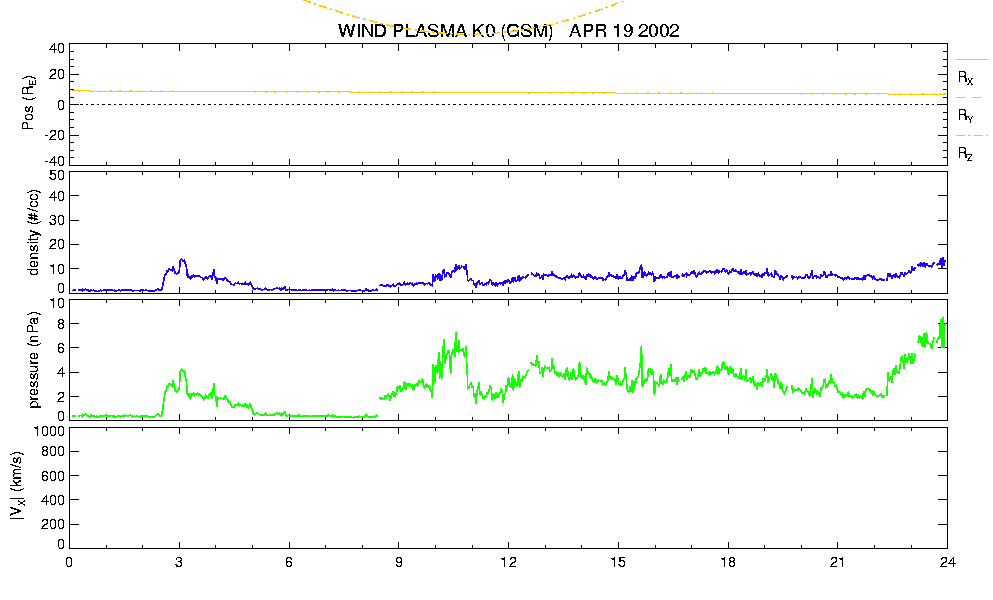Click the dotted zero line in position panel

coord(508,105)
